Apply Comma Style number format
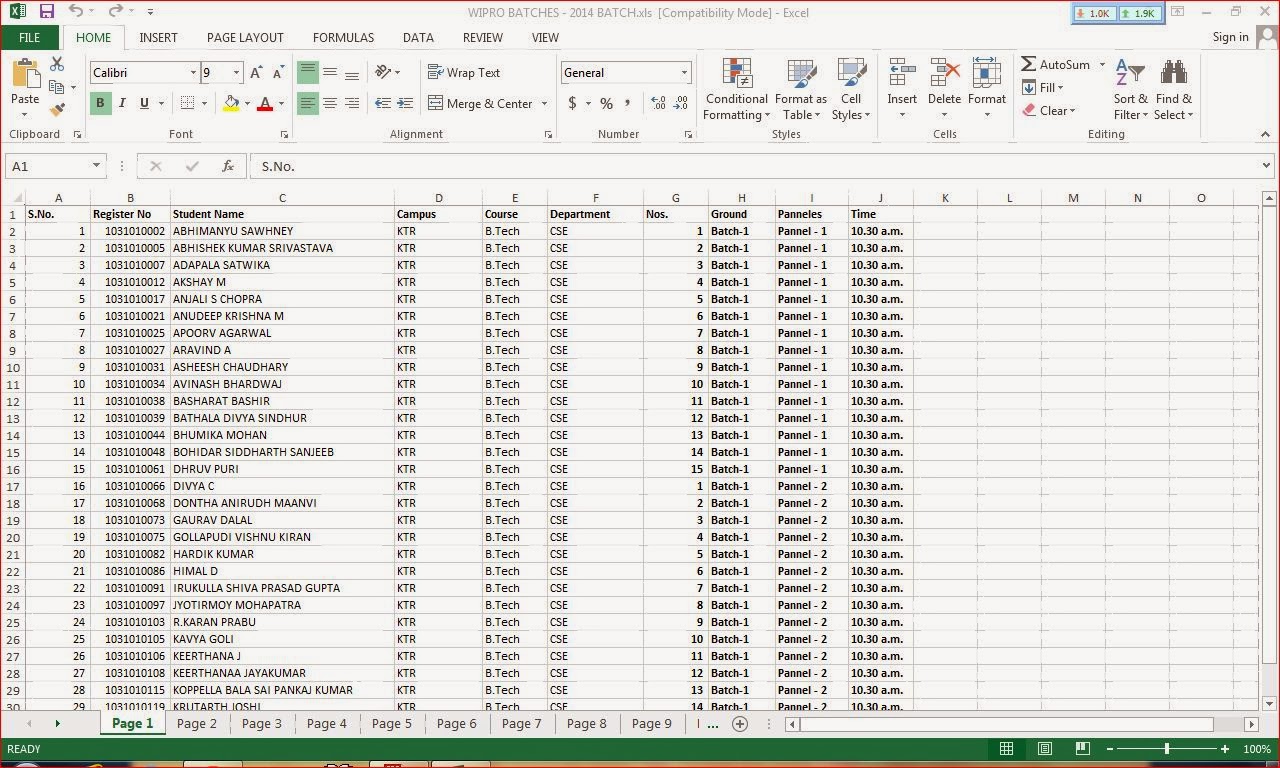 (628, 103)
